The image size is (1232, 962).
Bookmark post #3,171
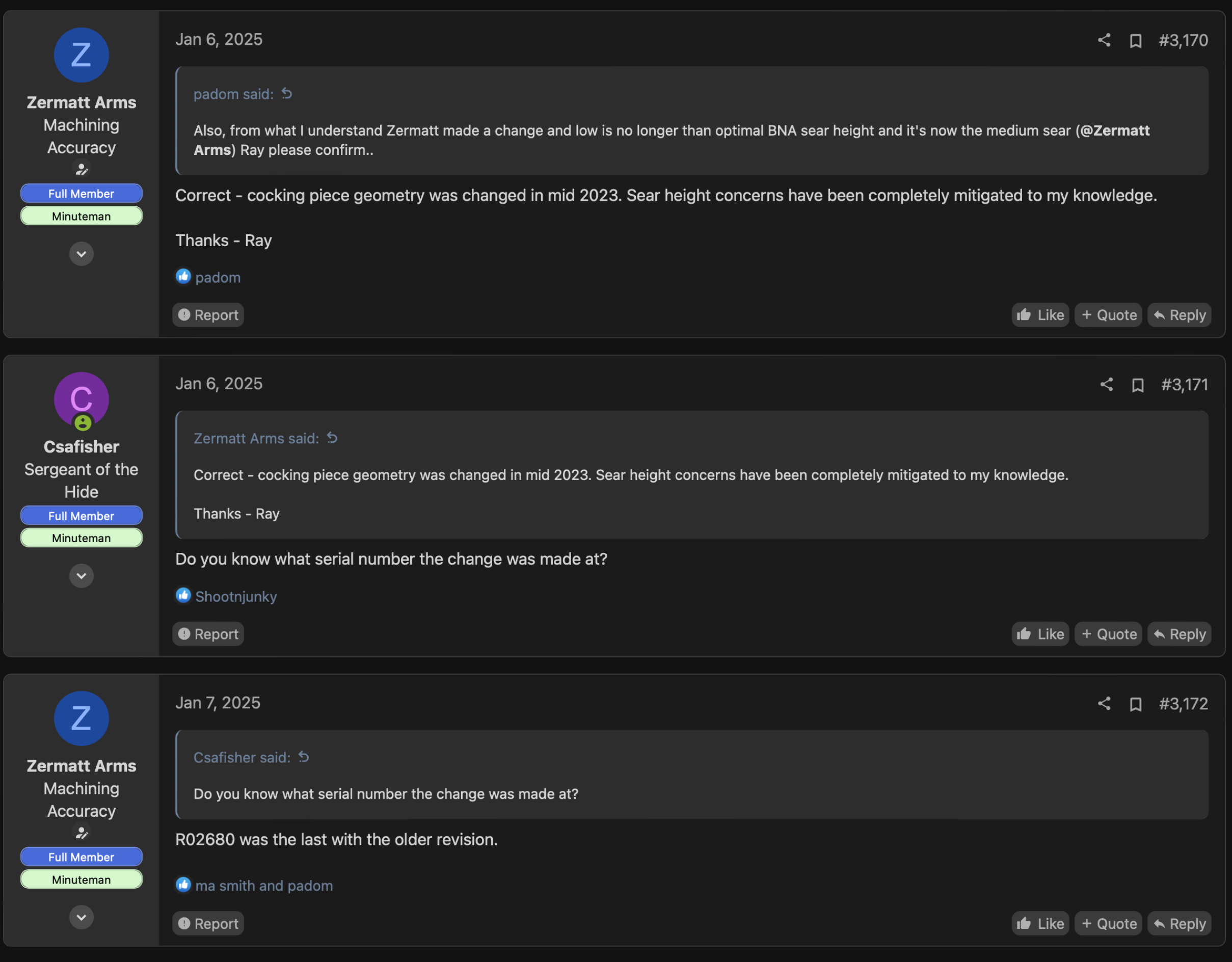click(x=1138, y=385)
